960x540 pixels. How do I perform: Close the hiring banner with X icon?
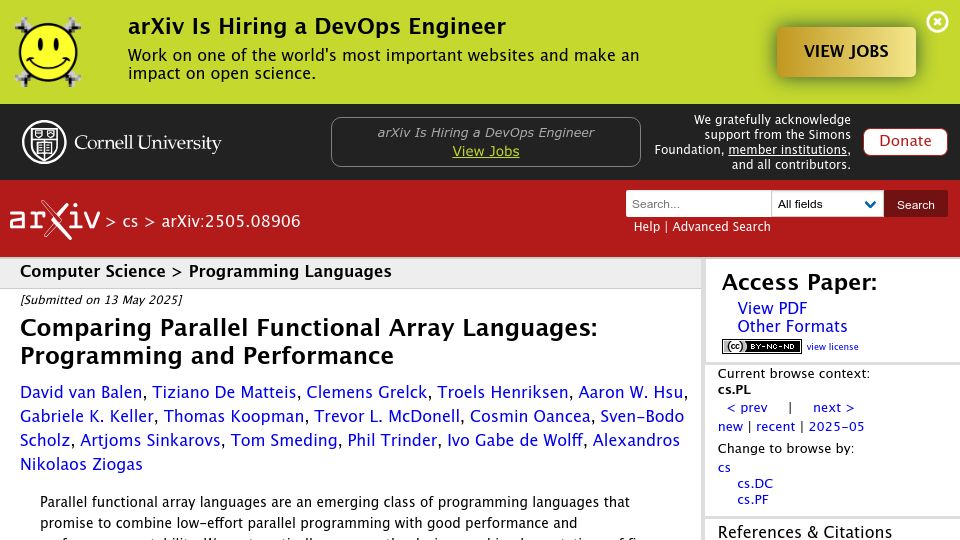(937, 22)
